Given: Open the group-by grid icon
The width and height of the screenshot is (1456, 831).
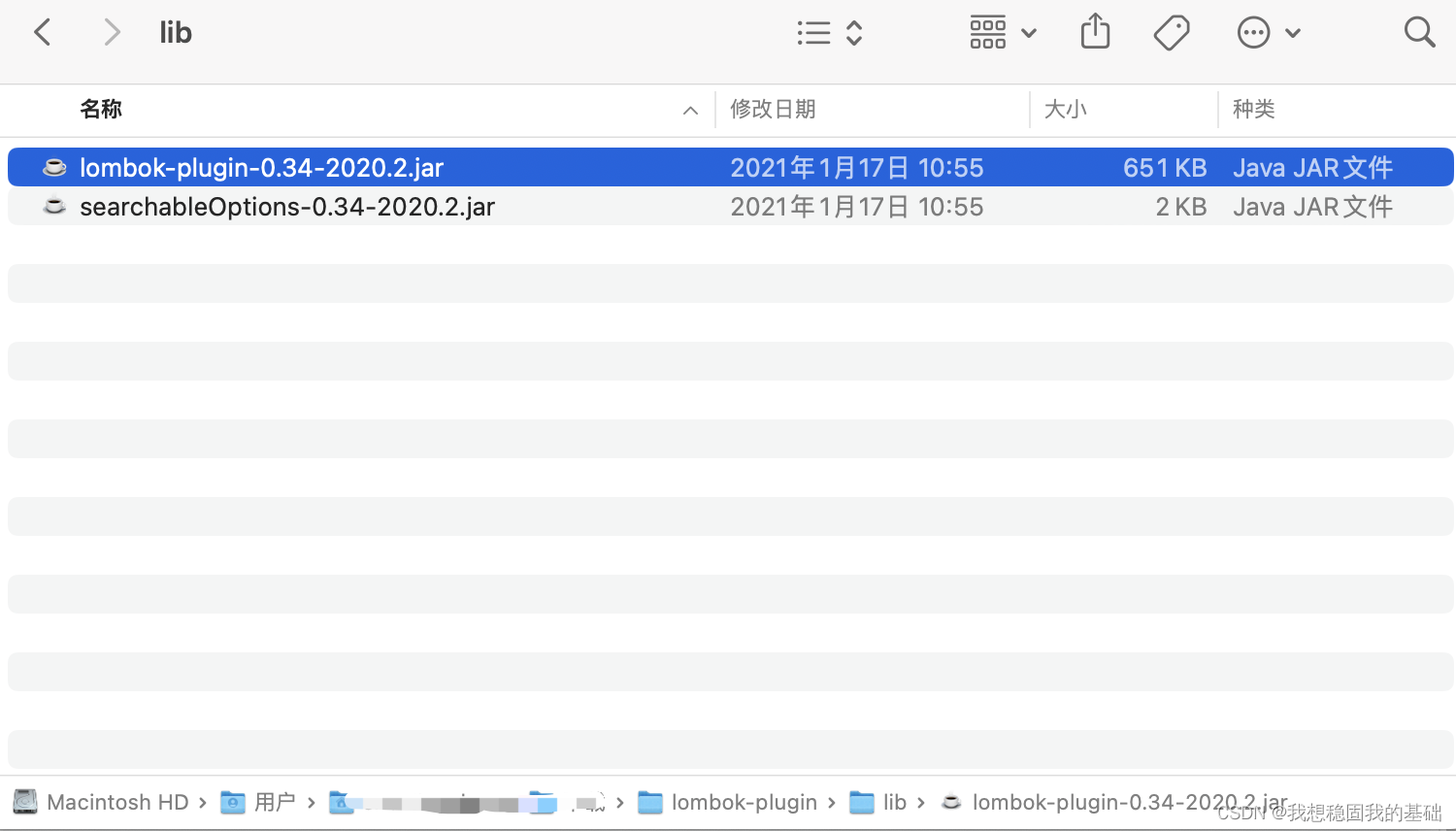Looking at the screenshot, I should tap(987, 33).
